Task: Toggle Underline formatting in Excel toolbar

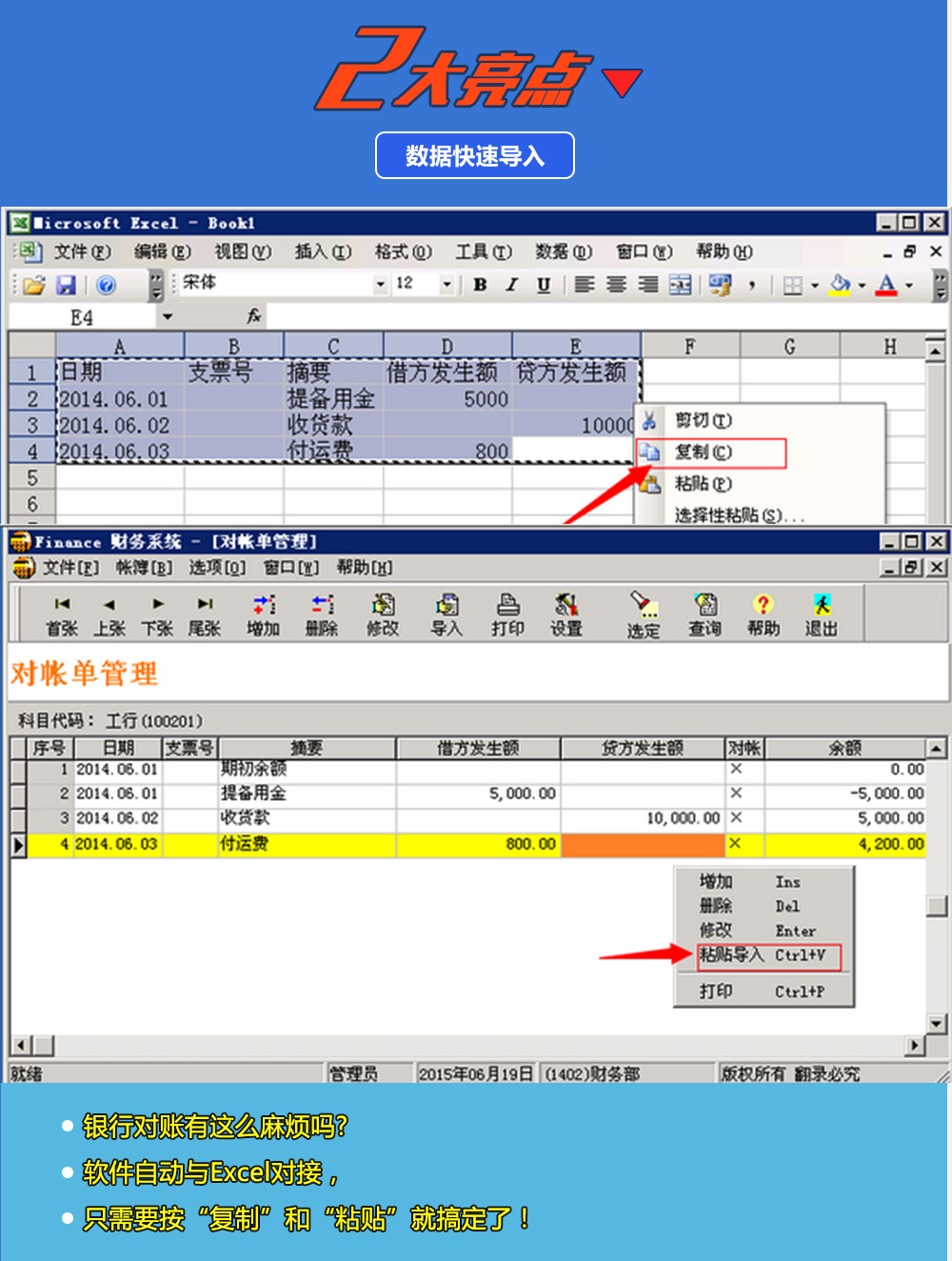Action: pos(544,285)
